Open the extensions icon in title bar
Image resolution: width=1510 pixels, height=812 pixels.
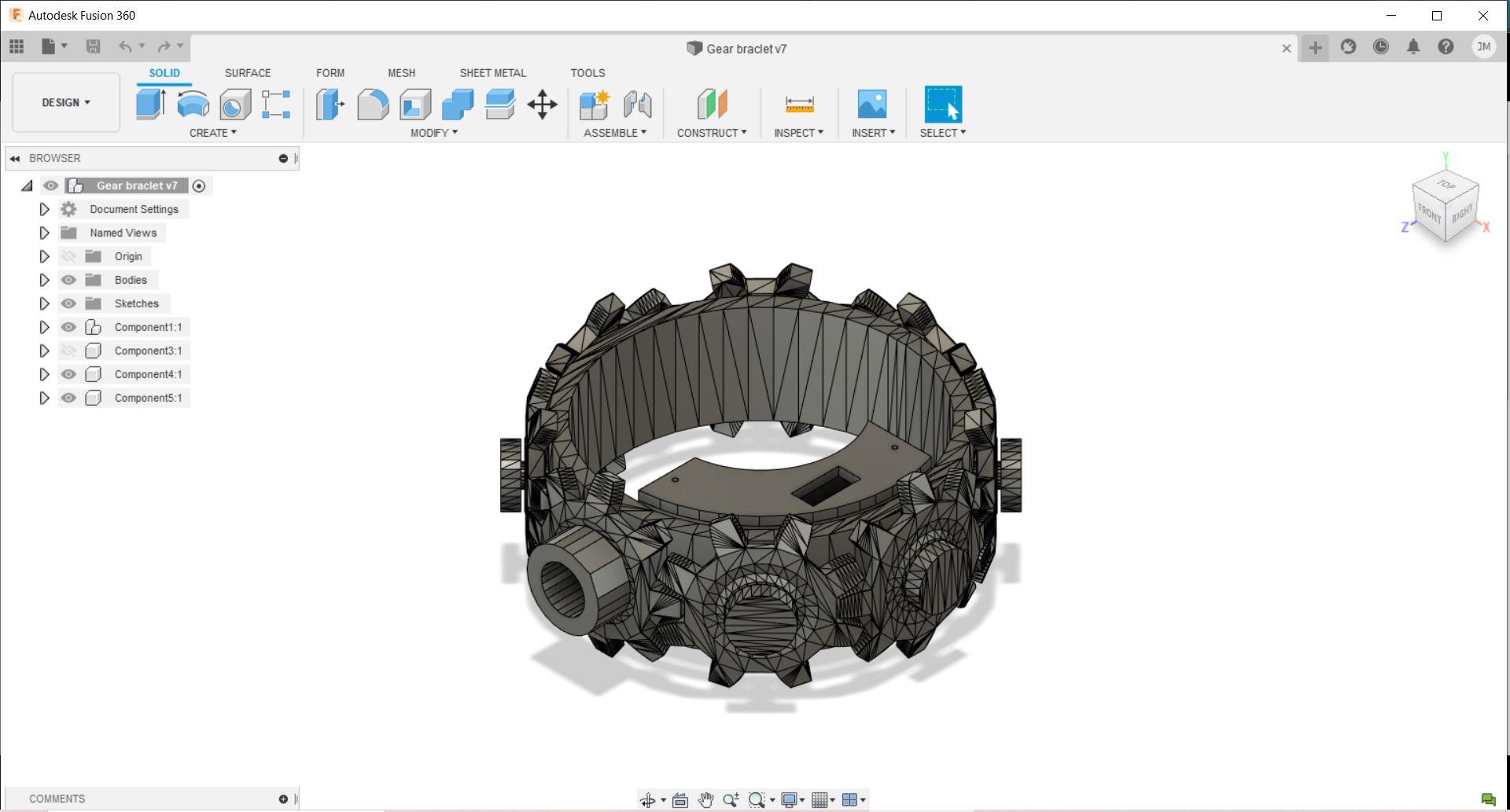[x=1349, y=46]
